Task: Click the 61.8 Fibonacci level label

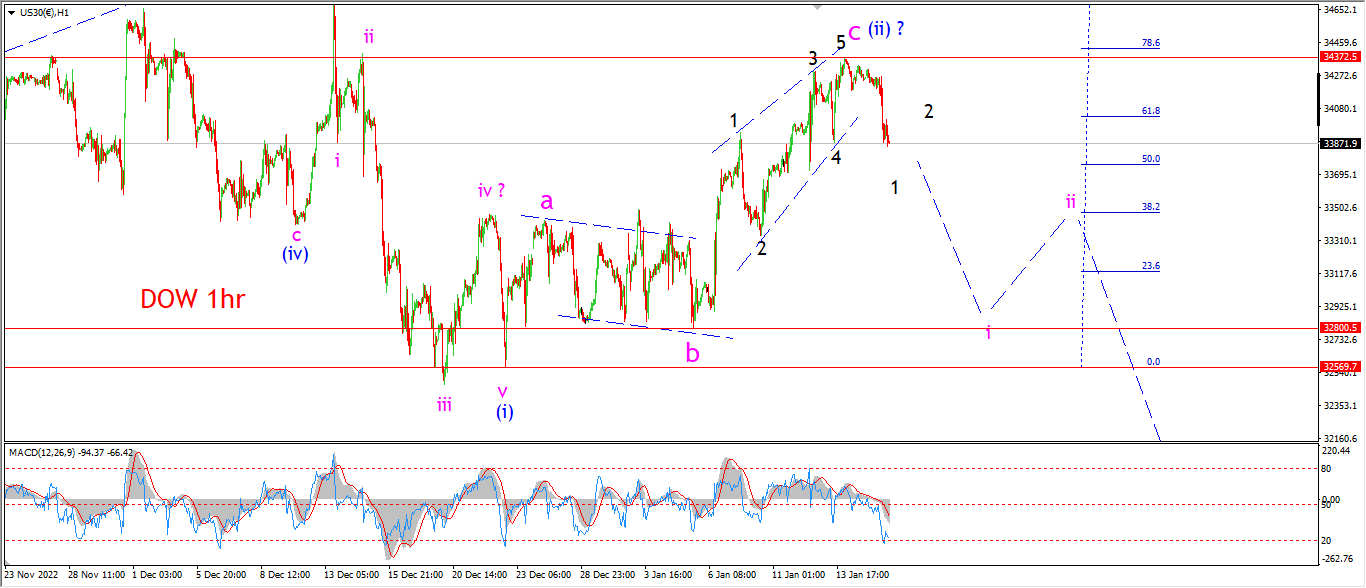Action: click(x=1150, y=111)
